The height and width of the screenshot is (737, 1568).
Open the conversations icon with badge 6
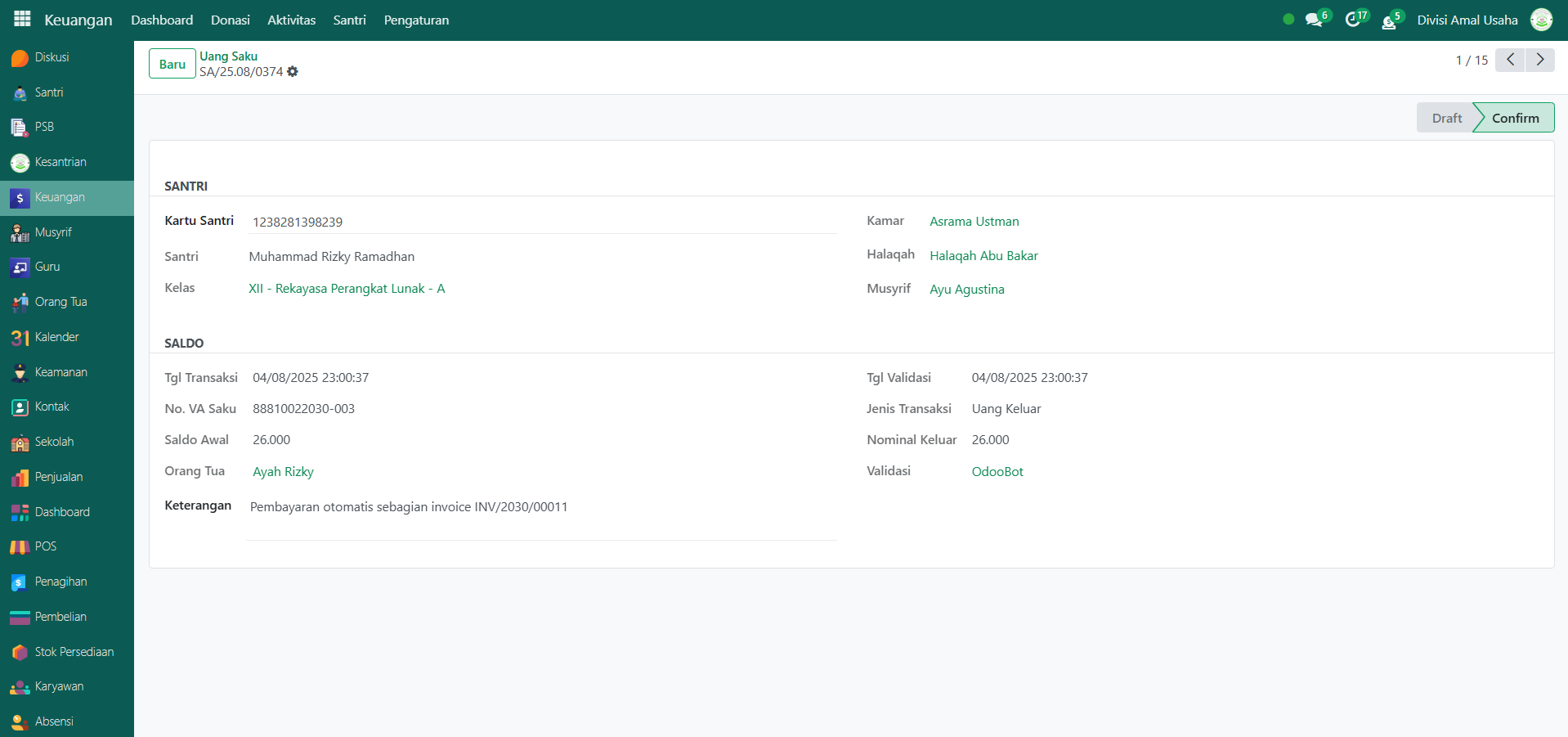pos(1315,20)
